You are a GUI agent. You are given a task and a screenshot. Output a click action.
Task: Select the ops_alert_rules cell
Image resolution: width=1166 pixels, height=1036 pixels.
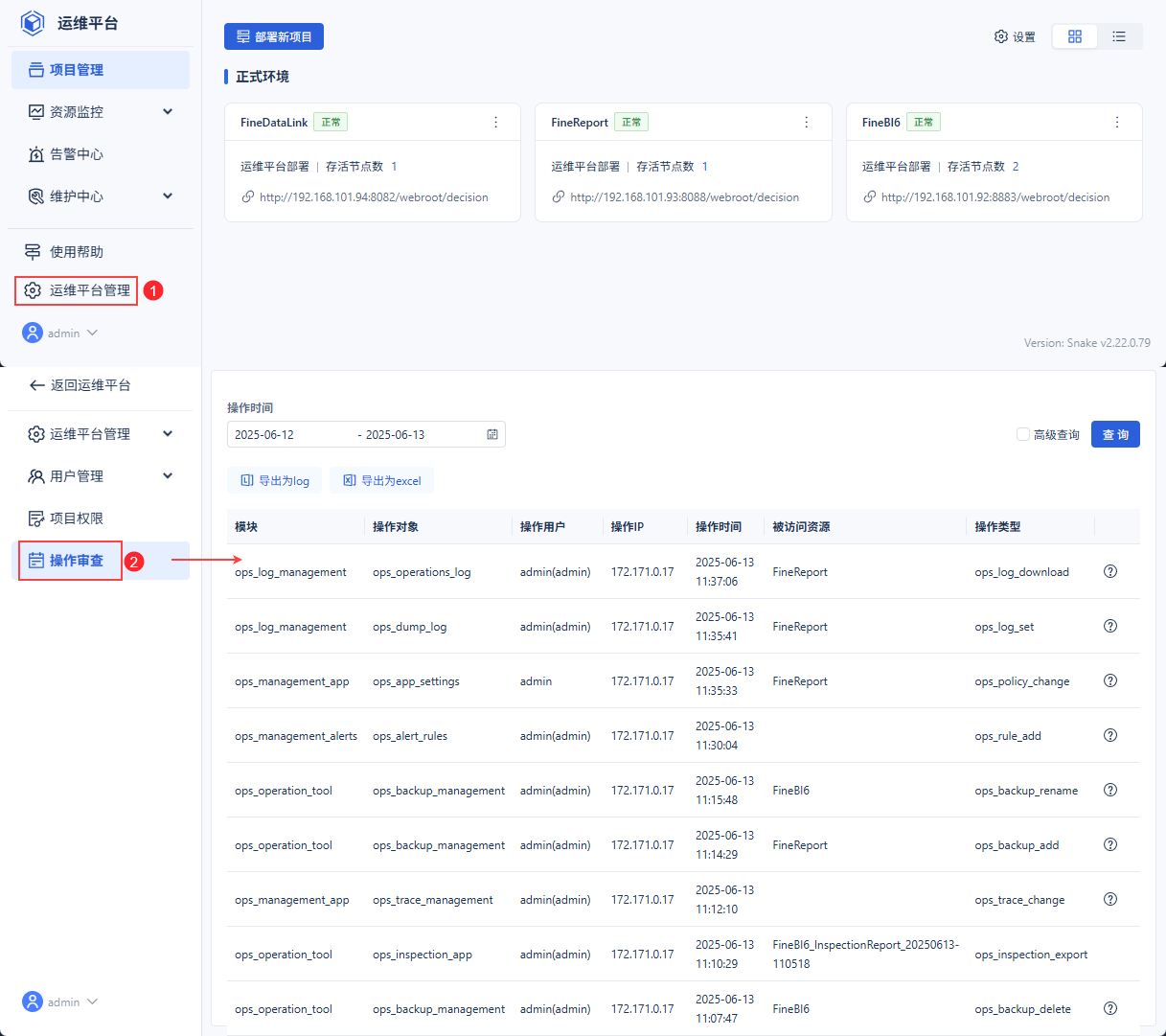pyautogui.click(x=410, y=736)
